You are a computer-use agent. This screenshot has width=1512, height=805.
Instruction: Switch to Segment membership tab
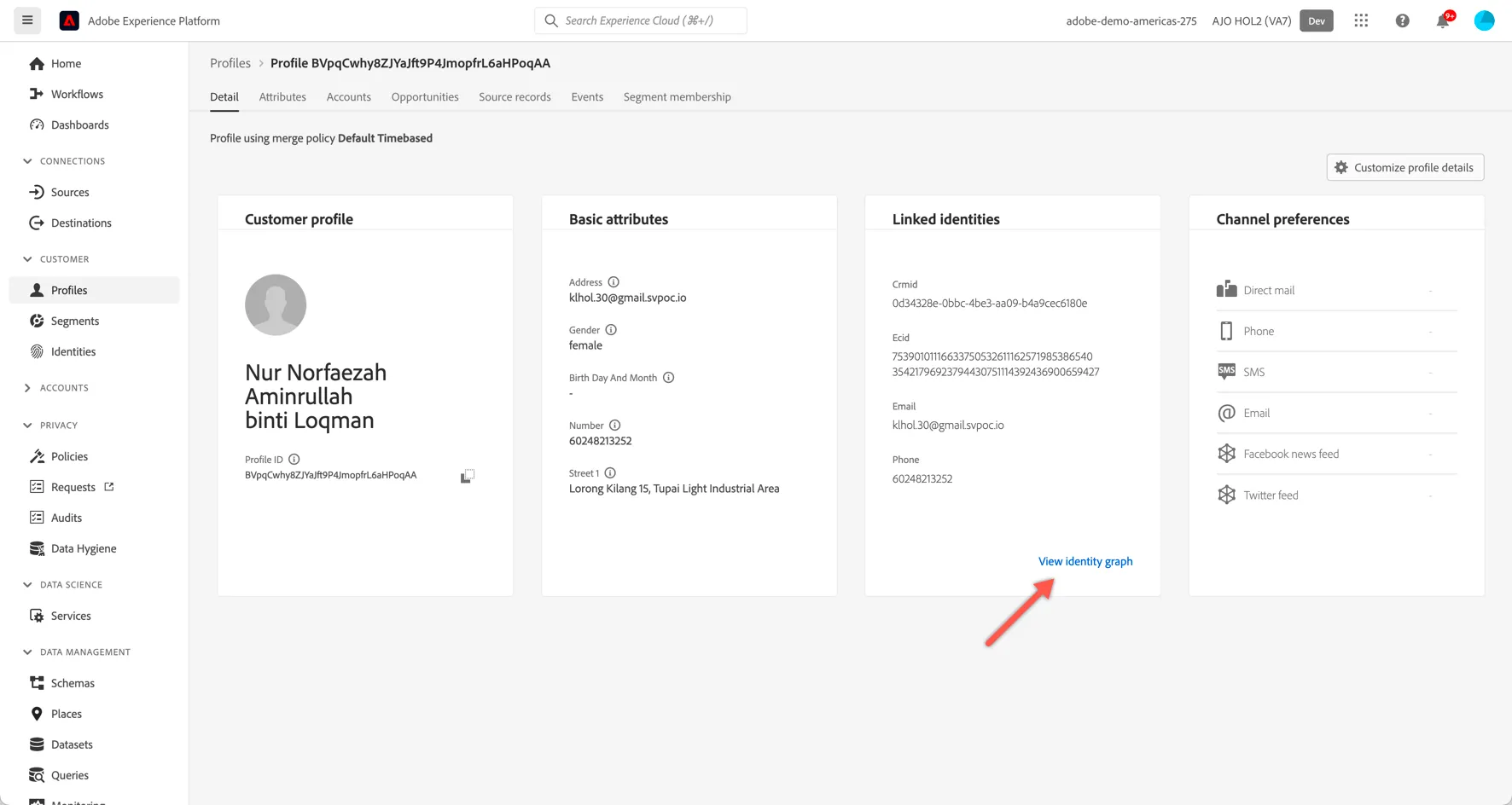tap(677, 97)
